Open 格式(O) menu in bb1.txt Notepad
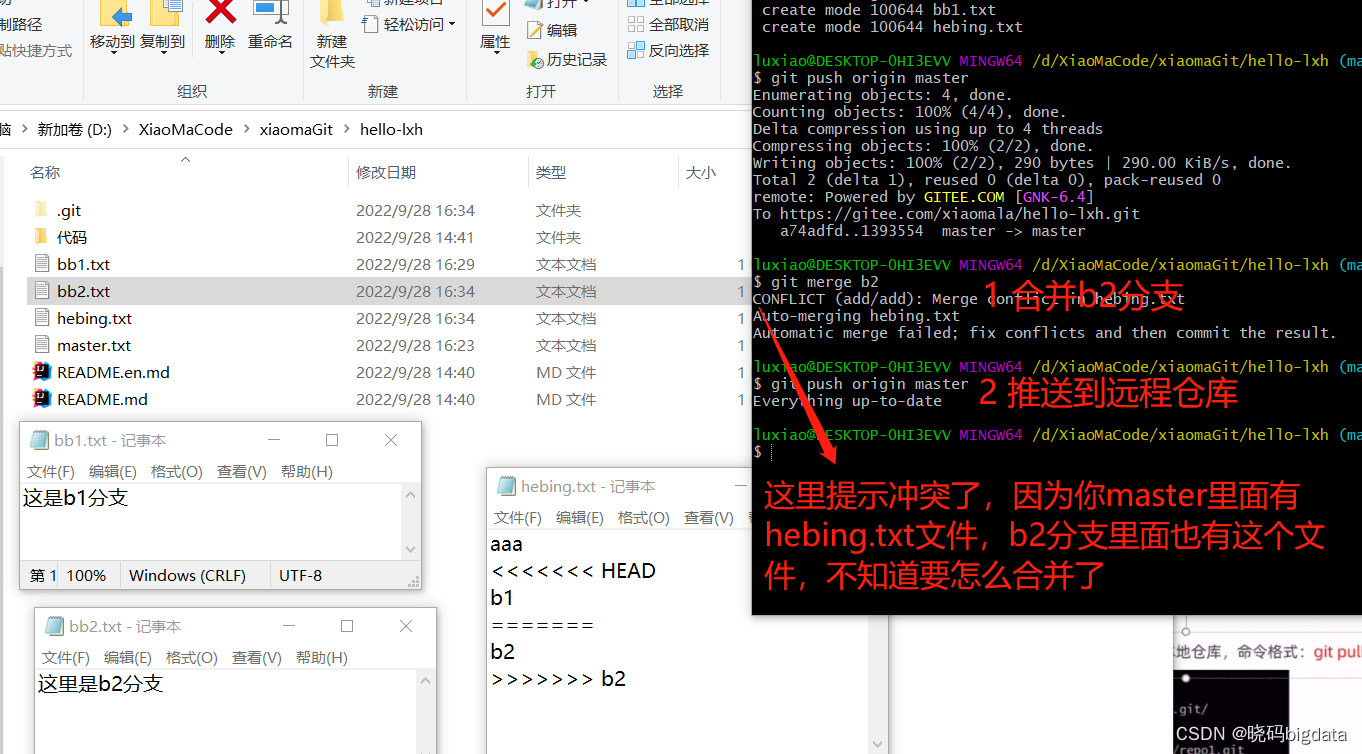 (x=176, y=471)
